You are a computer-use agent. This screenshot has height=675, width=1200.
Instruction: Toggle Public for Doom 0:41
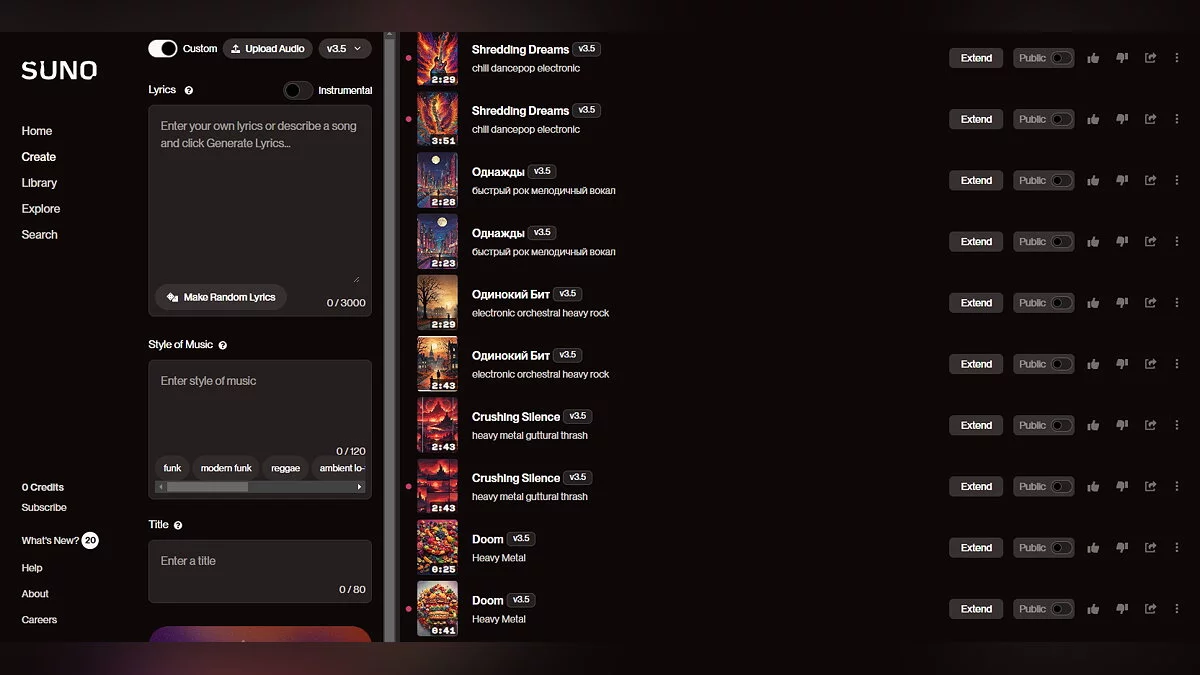[1061, 608]
